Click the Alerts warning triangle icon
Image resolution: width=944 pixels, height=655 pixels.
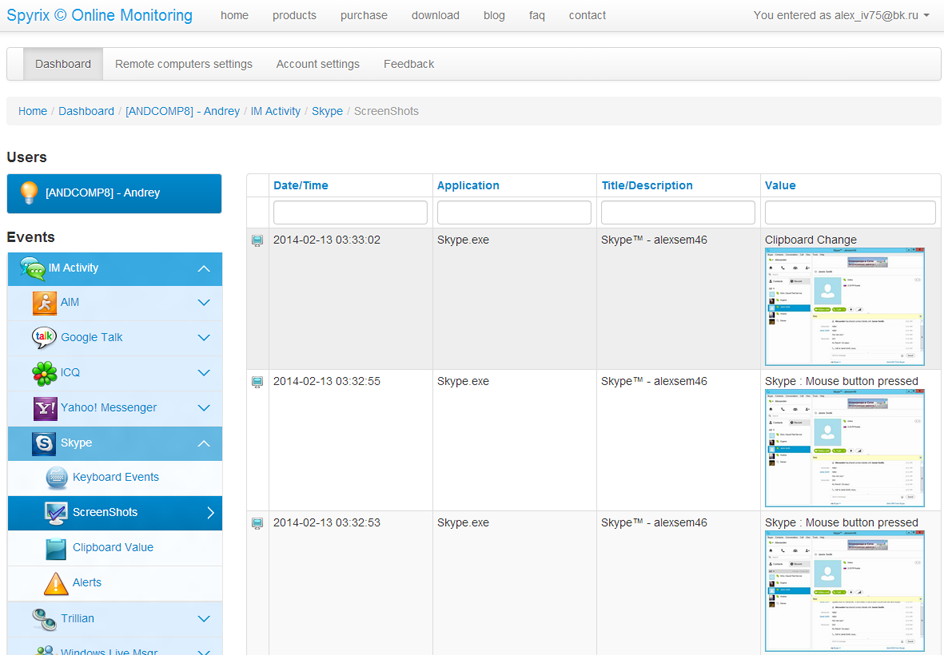(x=57, y=583)
